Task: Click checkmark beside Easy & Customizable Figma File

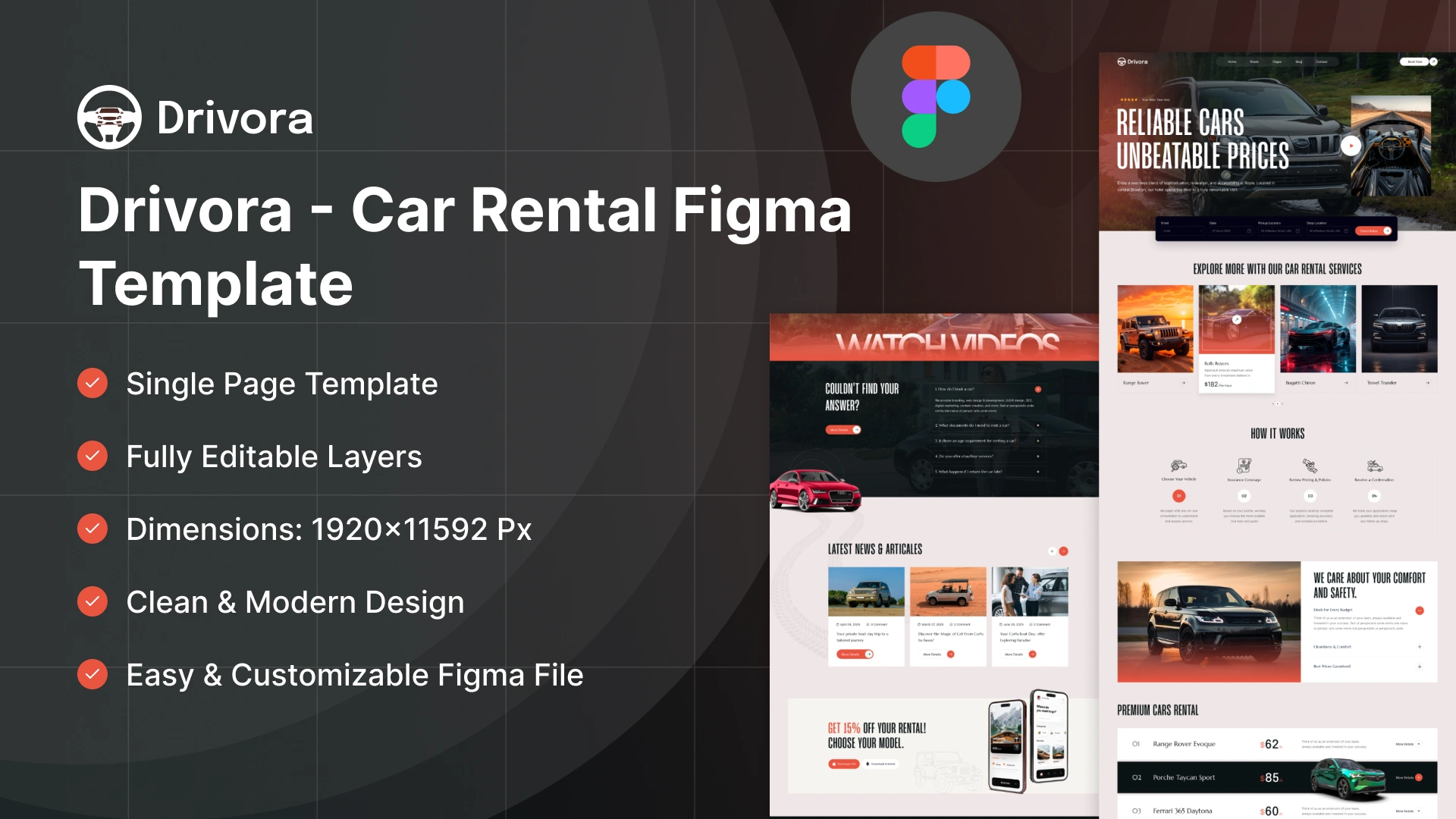Action: 93,674
